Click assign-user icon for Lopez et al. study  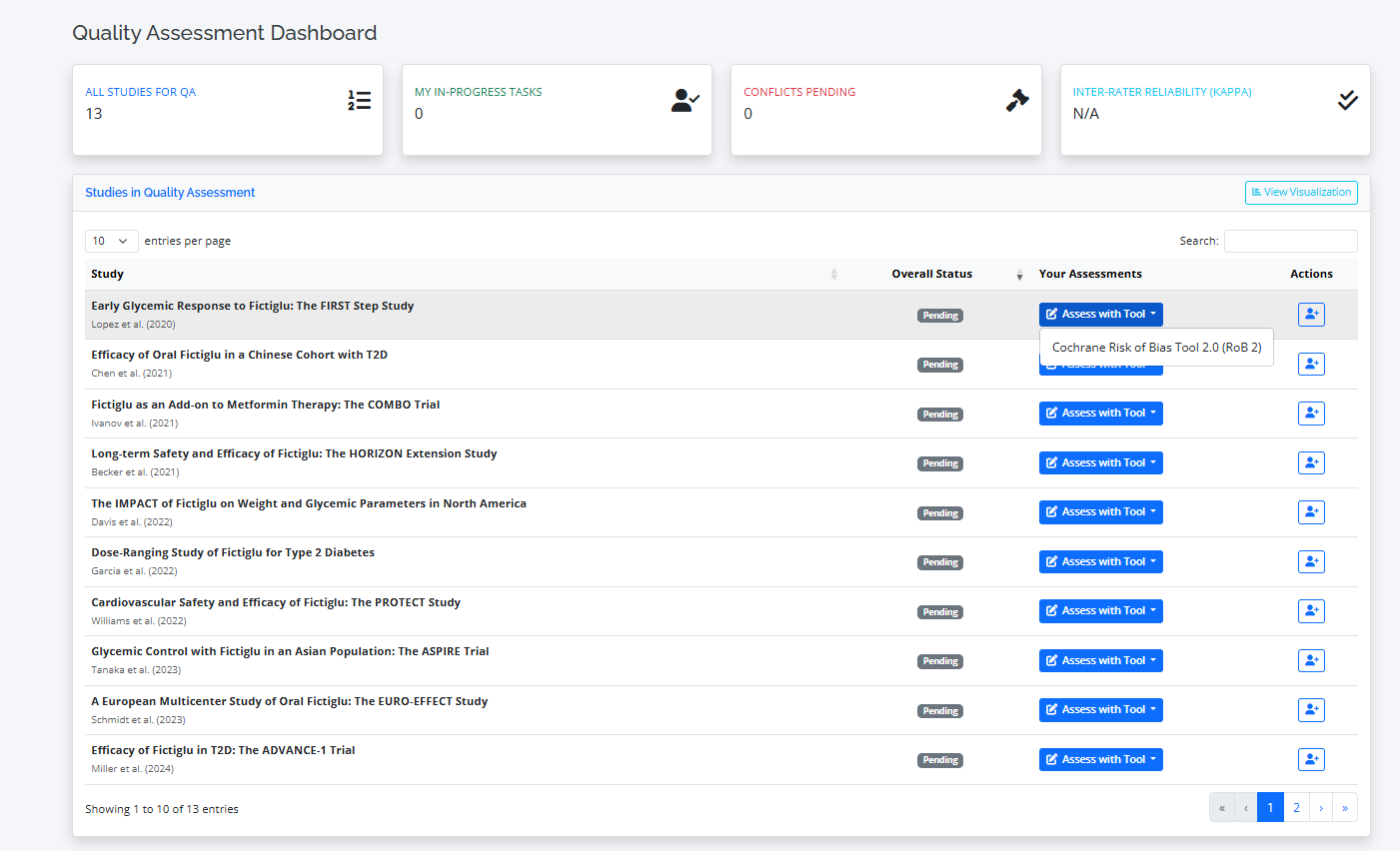1310,315
